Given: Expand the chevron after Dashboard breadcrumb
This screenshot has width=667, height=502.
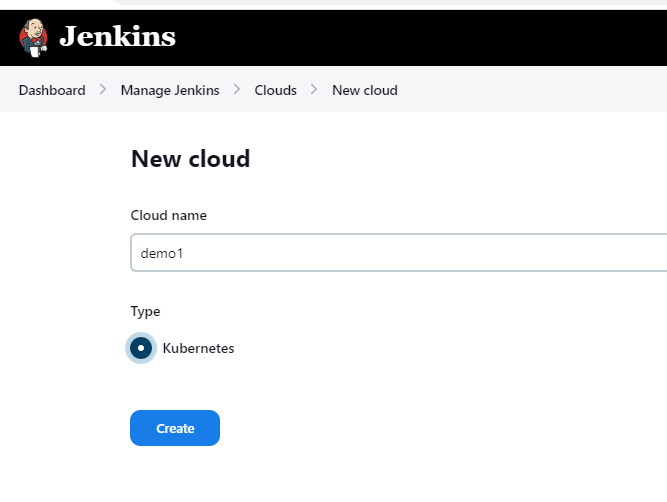Looking at the screenshot, I should [103, 89].
